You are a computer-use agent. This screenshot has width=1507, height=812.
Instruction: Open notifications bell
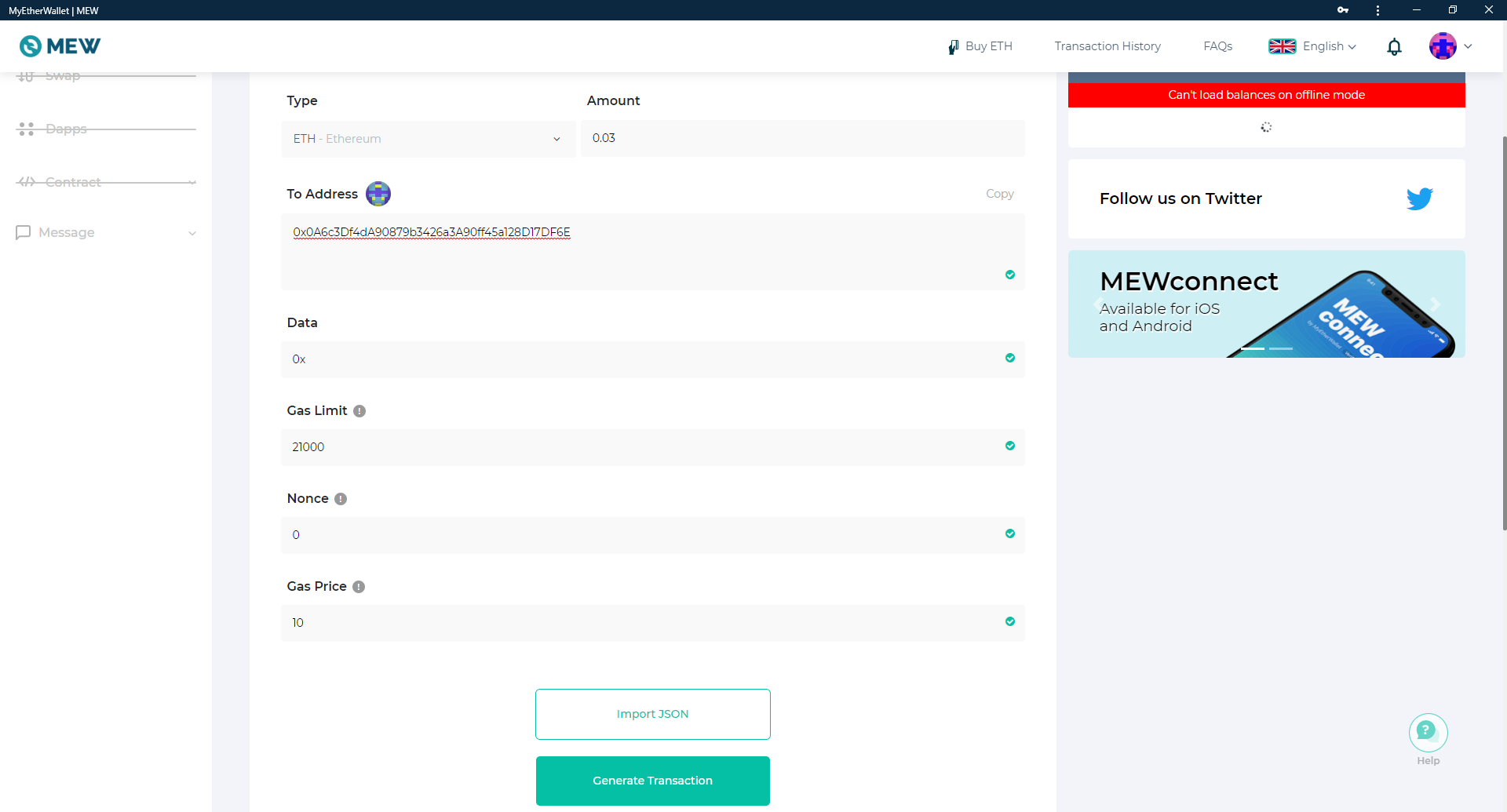pyautogui.click(x=1394, y=47)
